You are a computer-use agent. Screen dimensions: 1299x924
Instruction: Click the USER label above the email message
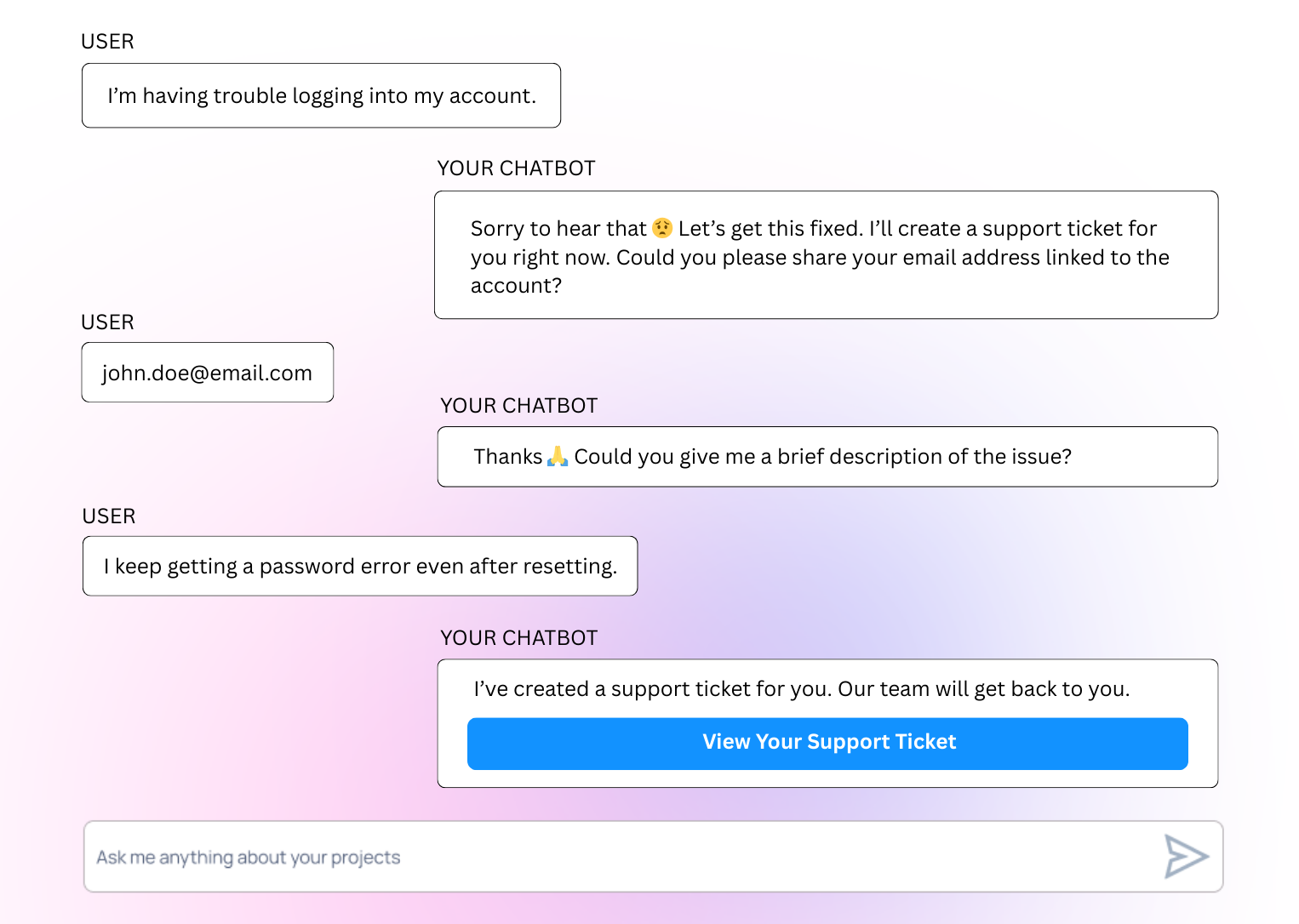point(107,322)
